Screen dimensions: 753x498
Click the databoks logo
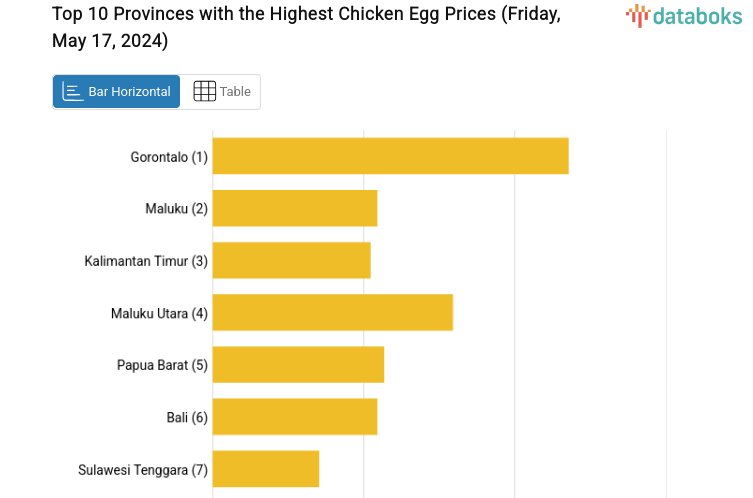click(x=684, y=15)
